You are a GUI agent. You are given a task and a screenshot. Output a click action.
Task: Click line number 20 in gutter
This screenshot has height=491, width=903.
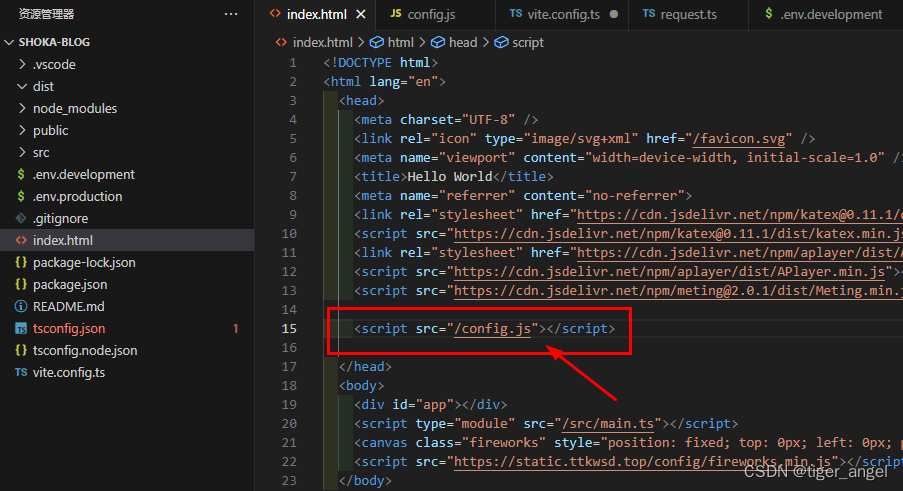(x=289, y=424)
